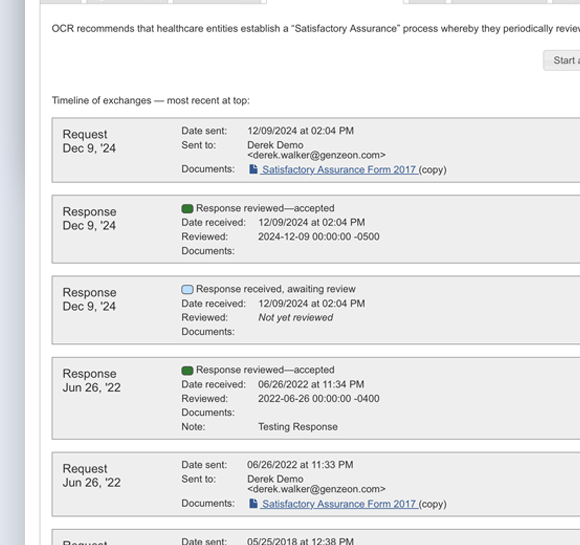Open Satisfactory Assurance Form 2017 link in Jun 26 request
This screenshot has height=545, width=580.
click(340, 504)
